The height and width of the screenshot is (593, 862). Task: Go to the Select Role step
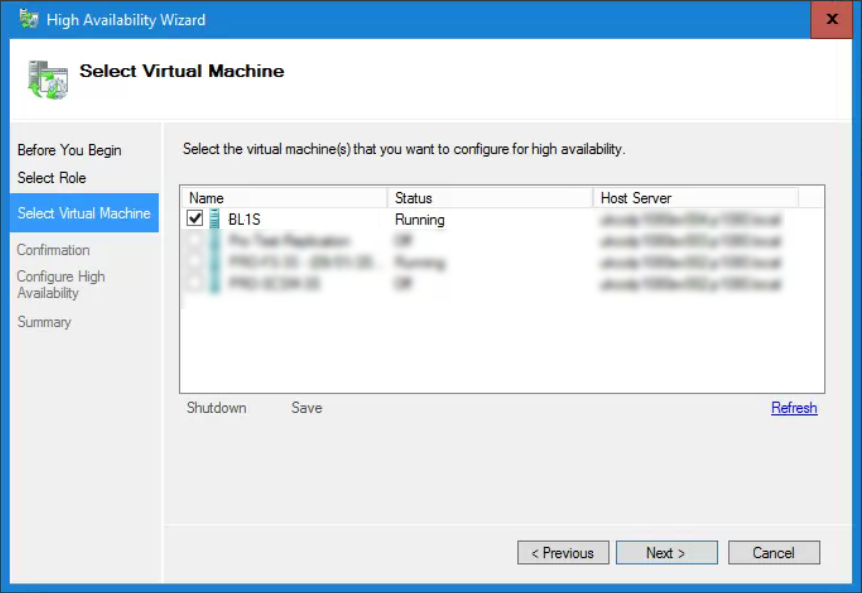(52, 178)
